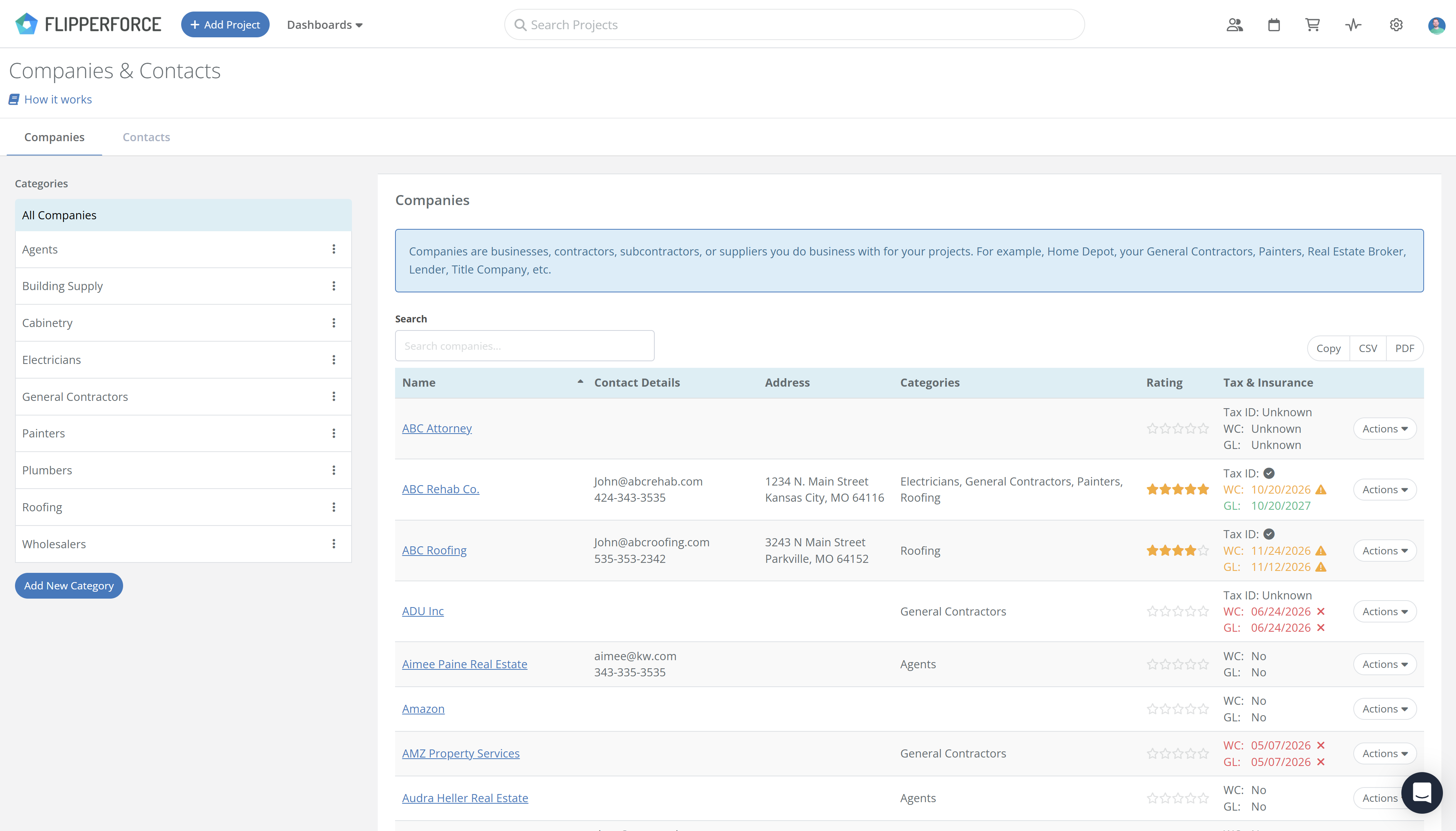Expand the Dashboards dropdown

[325, 25]
